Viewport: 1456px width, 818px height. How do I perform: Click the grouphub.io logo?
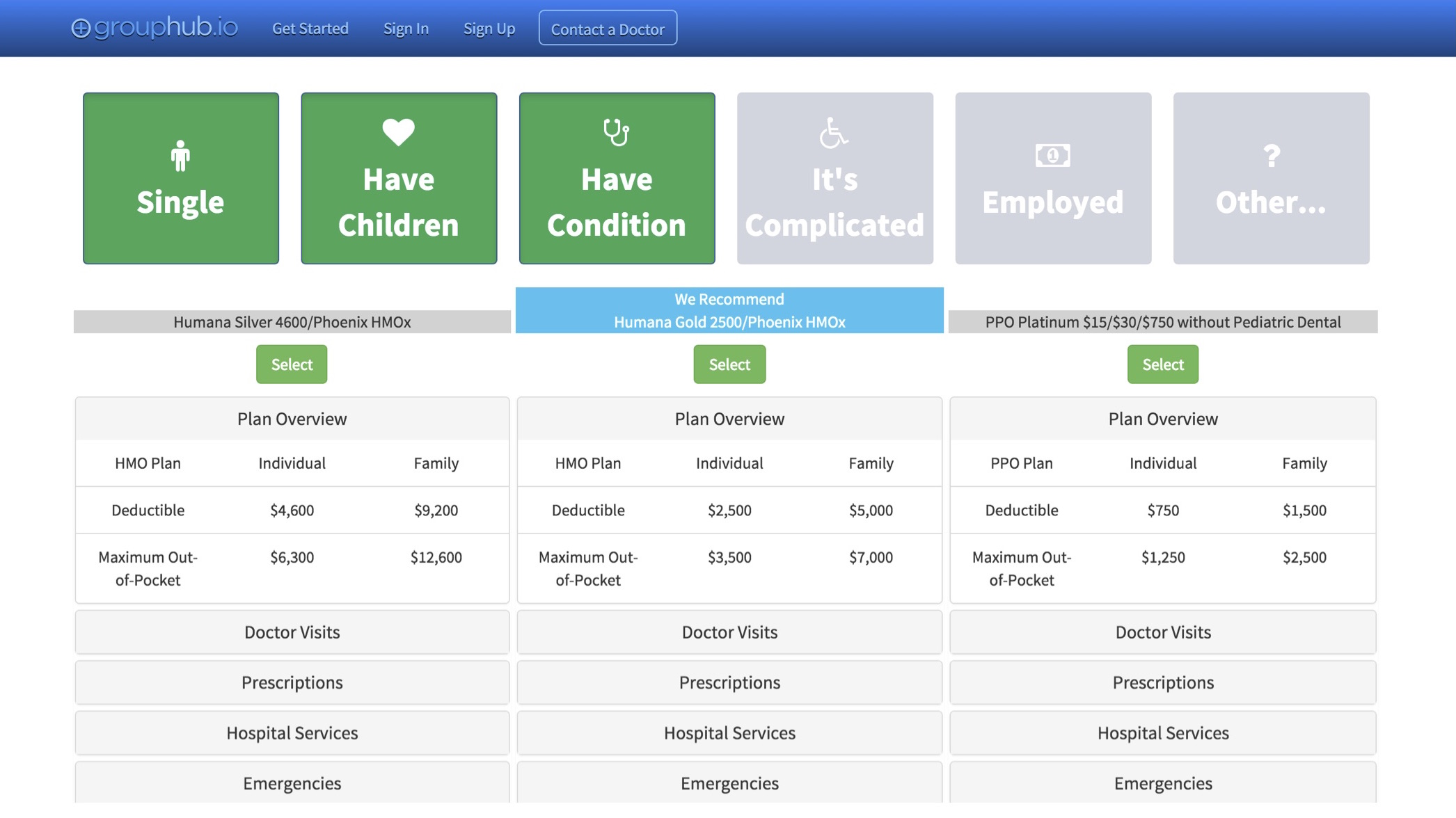(x=155, y=28)
